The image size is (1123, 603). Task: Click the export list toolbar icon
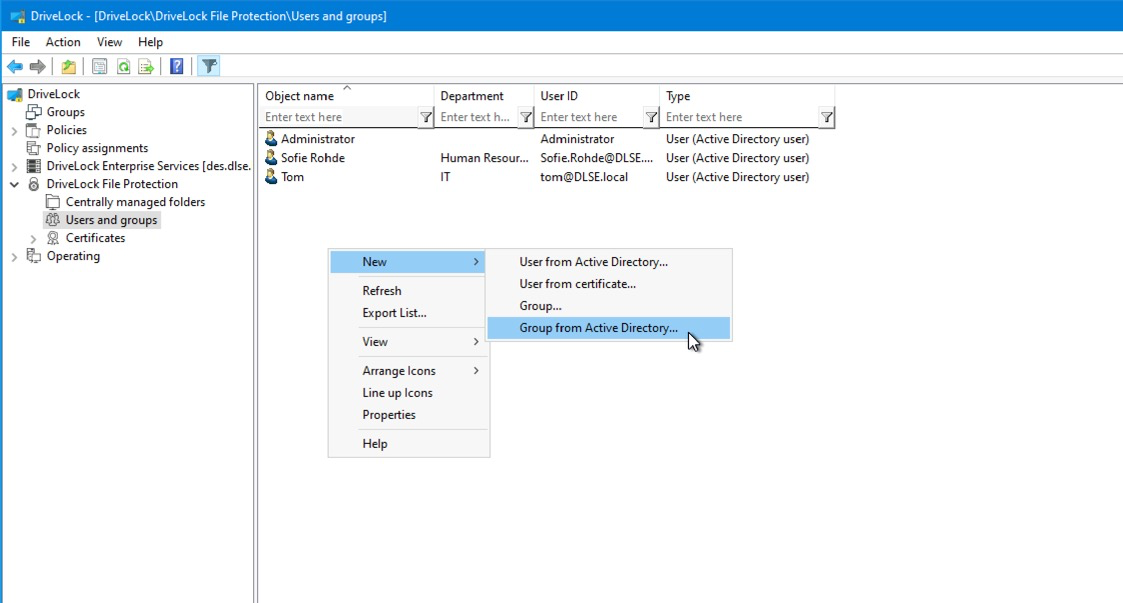pyautogui.click(x=146, y=67)
